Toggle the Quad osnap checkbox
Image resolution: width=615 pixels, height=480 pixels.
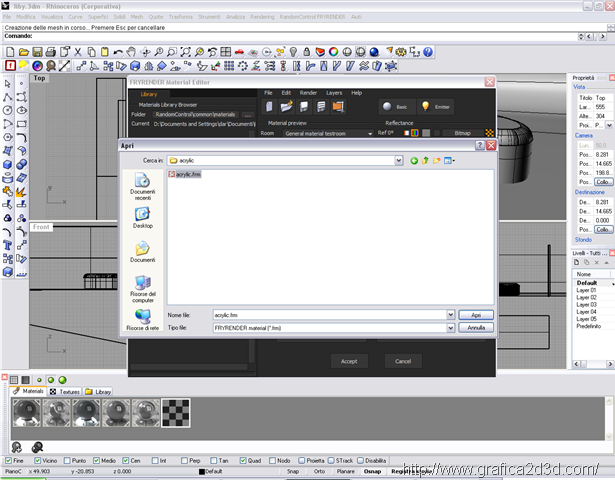pyautogui.click(x=243, y=460)
